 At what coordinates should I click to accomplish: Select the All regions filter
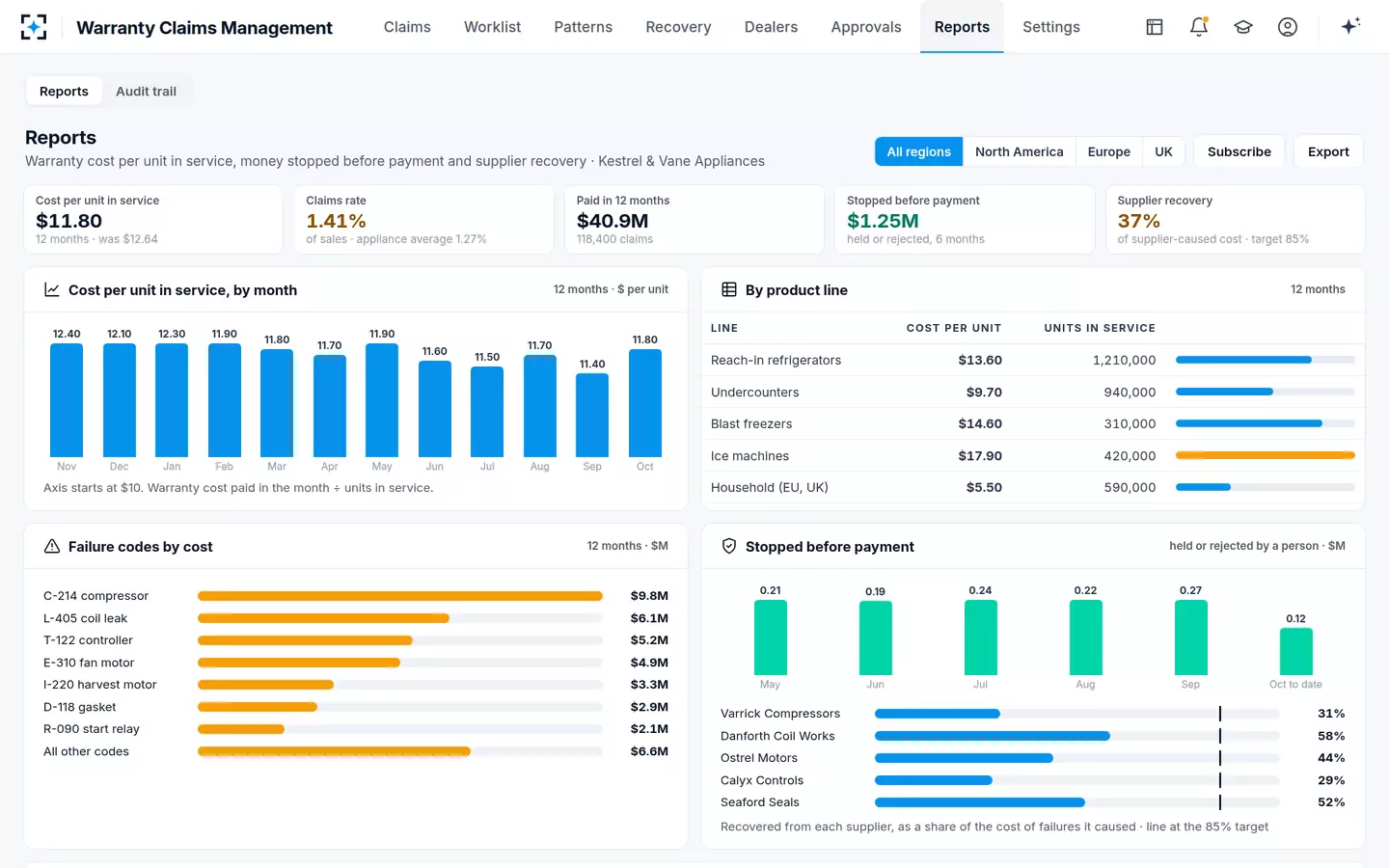(x=918, y=151)
